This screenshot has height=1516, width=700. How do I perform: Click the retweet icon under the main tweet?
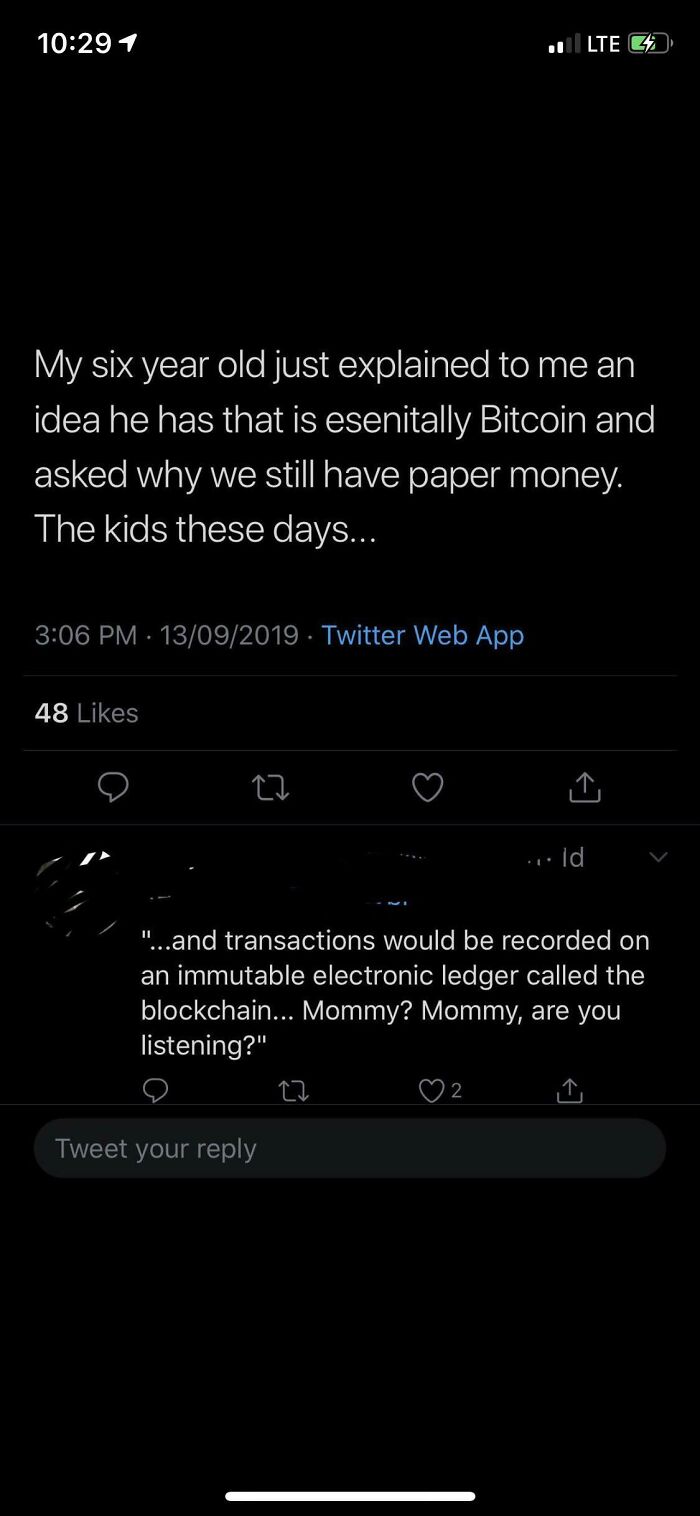[x=270, y=788]
